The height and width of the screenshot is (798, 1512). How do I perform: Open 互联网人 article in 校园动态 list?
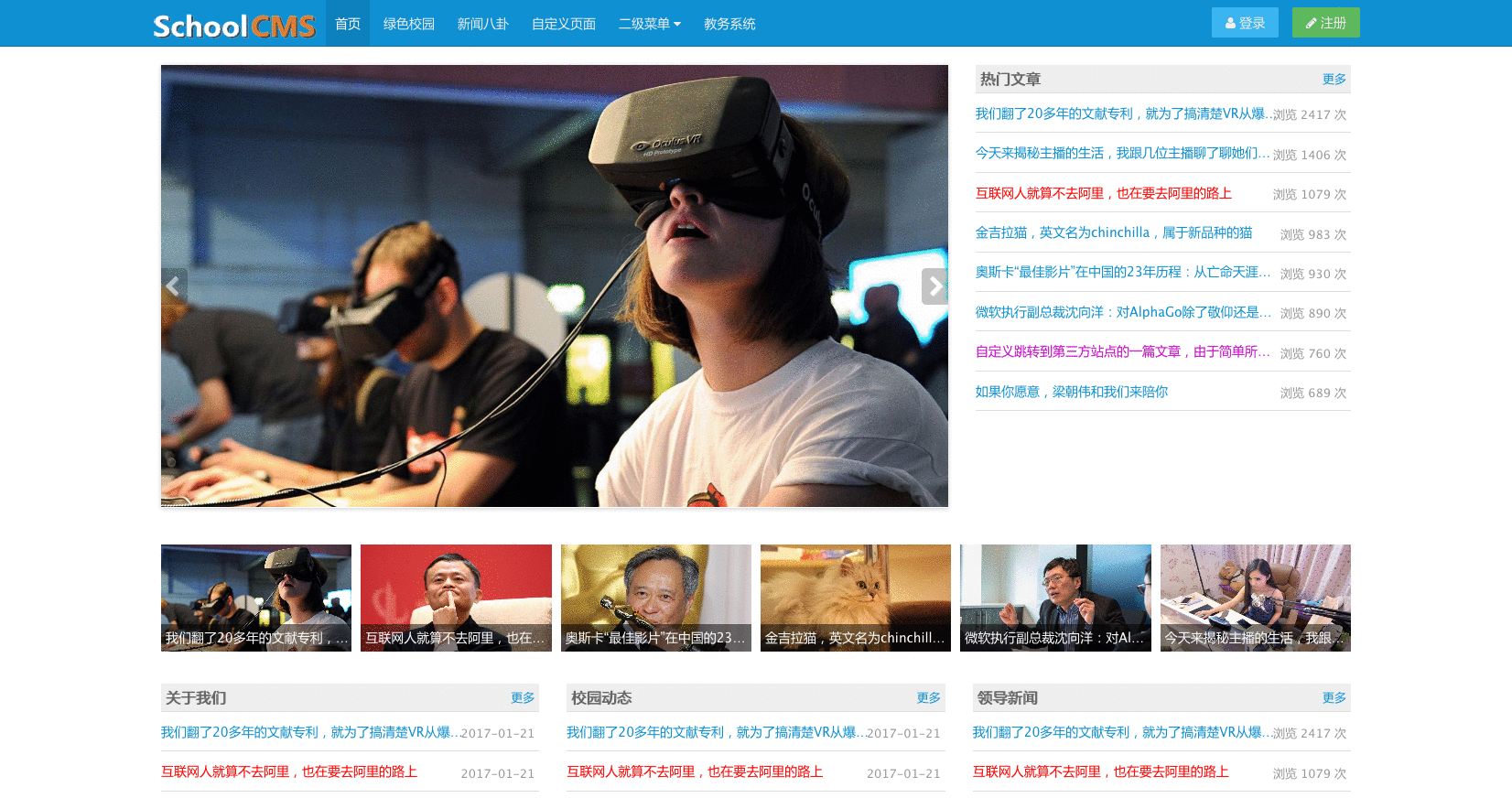coord(695,772)
